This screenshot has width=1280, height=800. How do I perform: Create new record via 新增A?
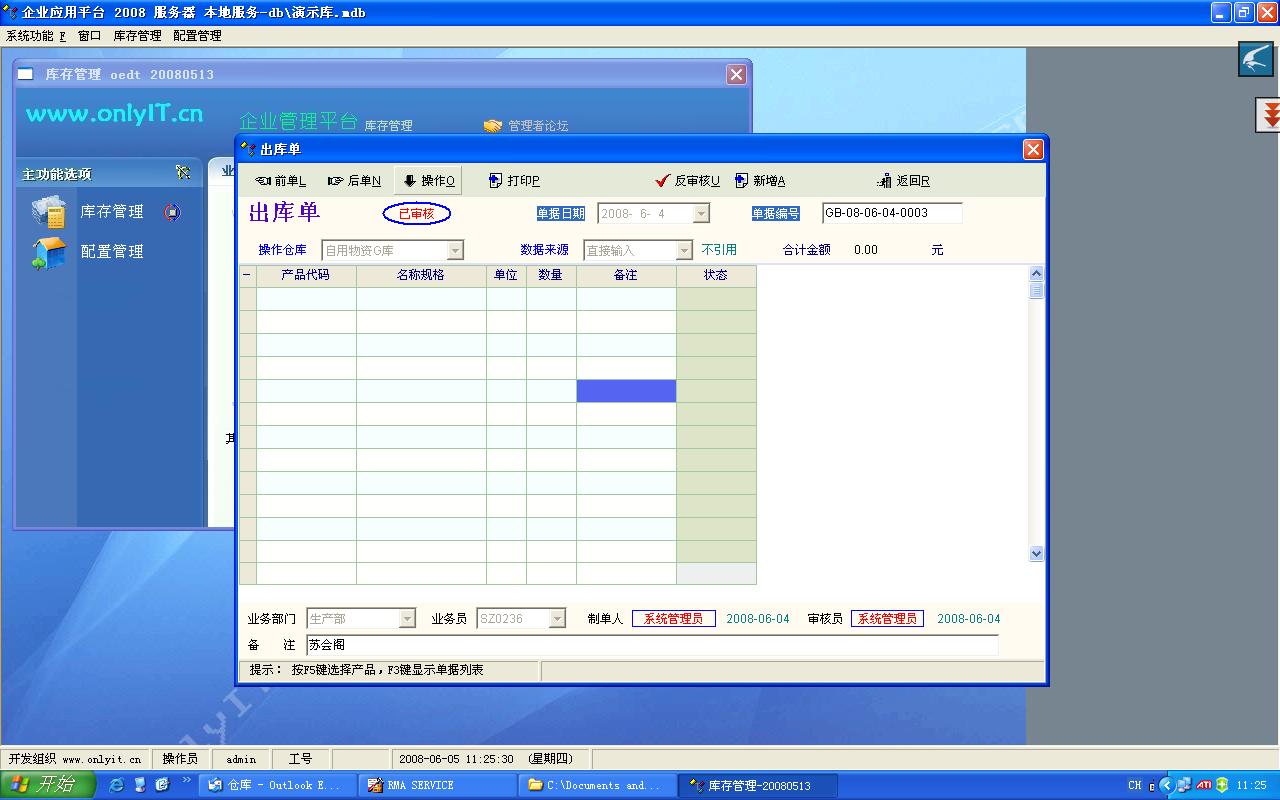coord(759,181)
